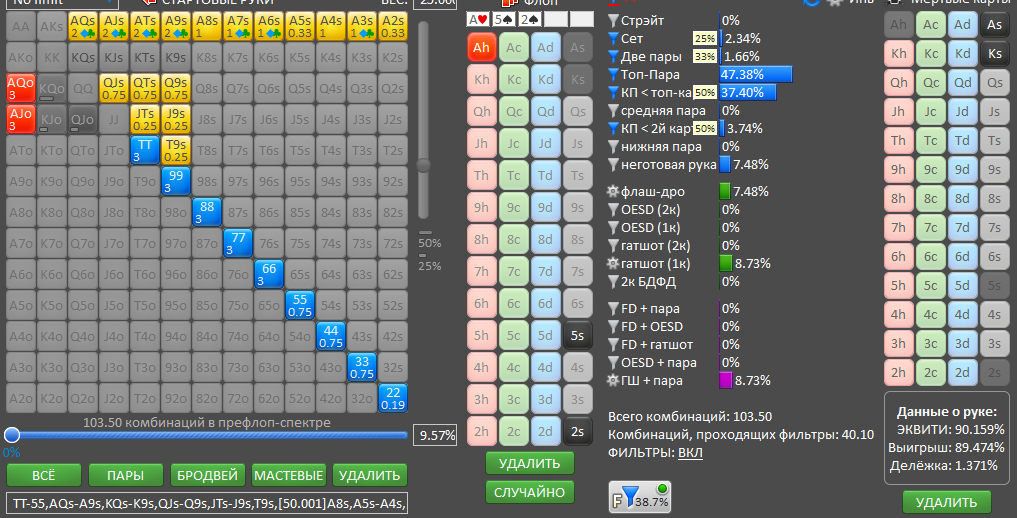Toggle the FD + OESD filter funnel
Image resolution: width=1017 pixels, height=518 pixels.
pos(614,326)
